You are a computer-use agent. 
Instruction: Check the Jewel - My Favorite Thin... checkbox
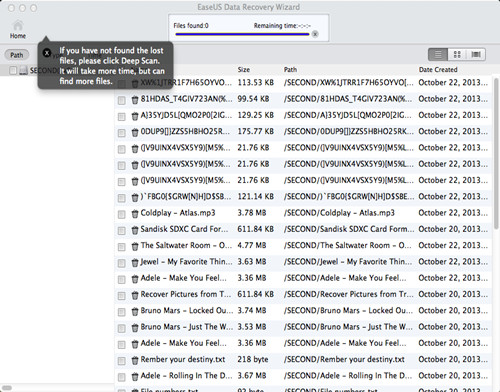(122, 263)
